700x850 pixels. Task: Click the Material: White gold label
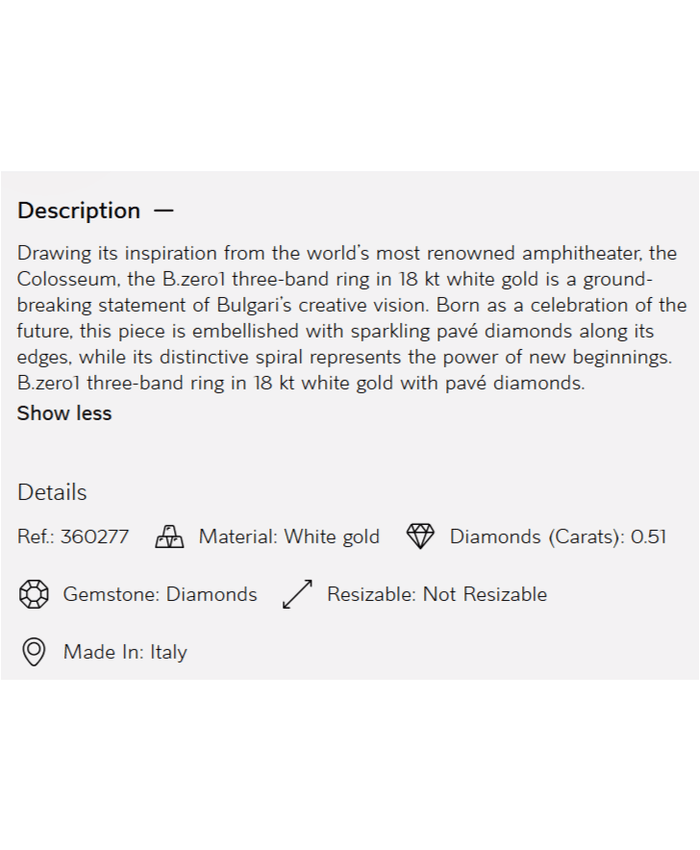click(289, 537)
